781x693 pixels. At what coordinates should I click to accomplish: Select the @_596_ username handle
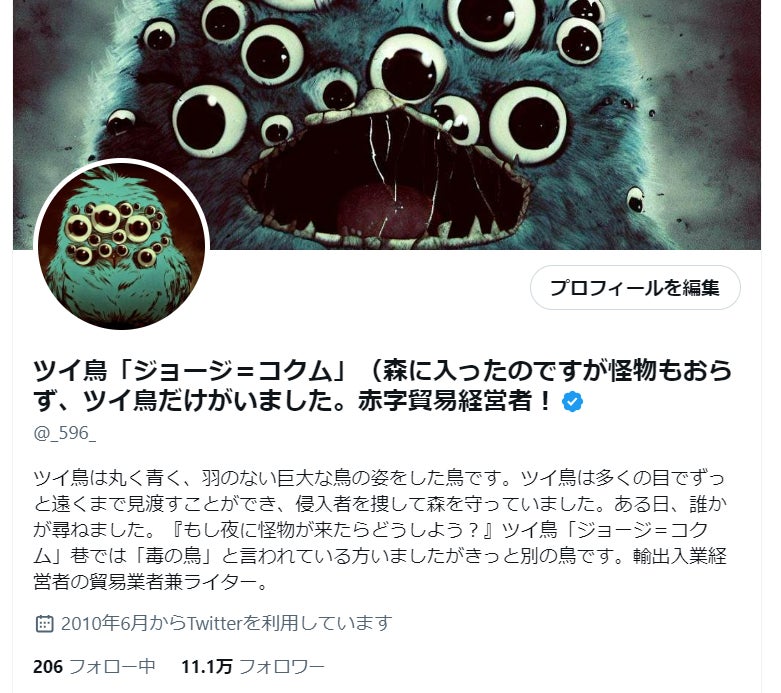(x=64, y=433)
